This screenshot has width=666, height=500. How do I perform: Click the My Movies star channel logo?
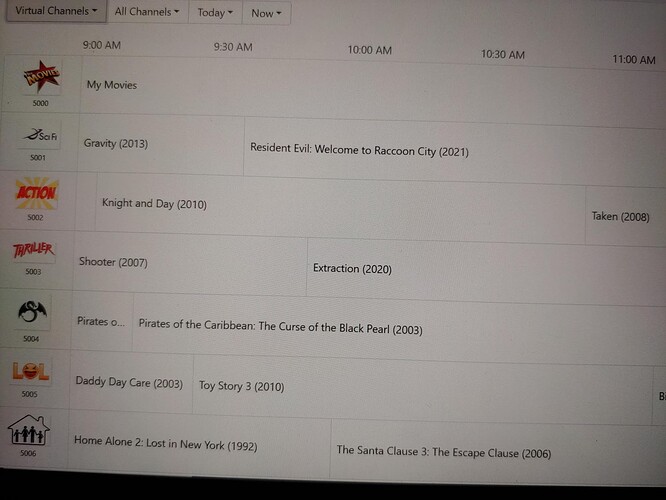click(41, 76)
